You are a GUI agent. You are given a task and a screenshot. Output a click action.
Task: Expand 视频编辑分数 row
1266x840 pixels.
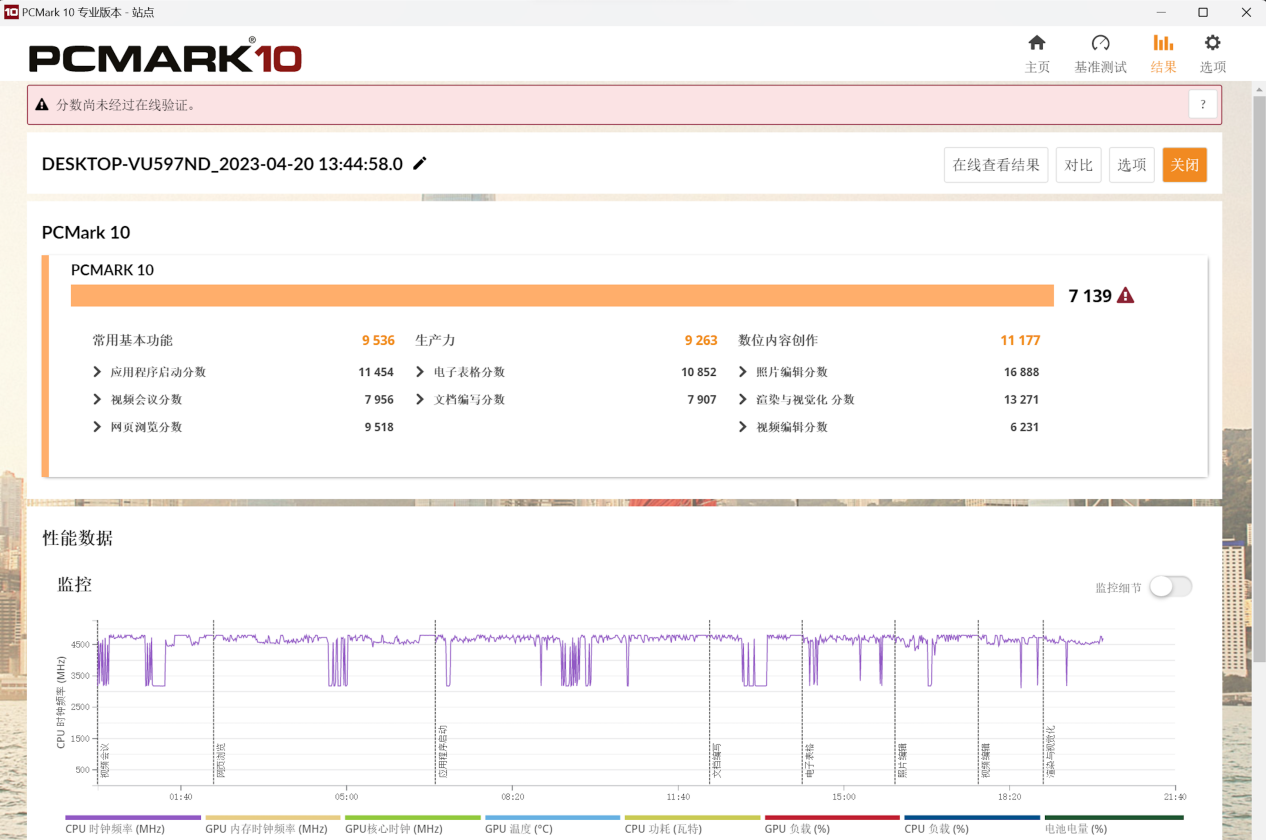(x=743, y=427)
